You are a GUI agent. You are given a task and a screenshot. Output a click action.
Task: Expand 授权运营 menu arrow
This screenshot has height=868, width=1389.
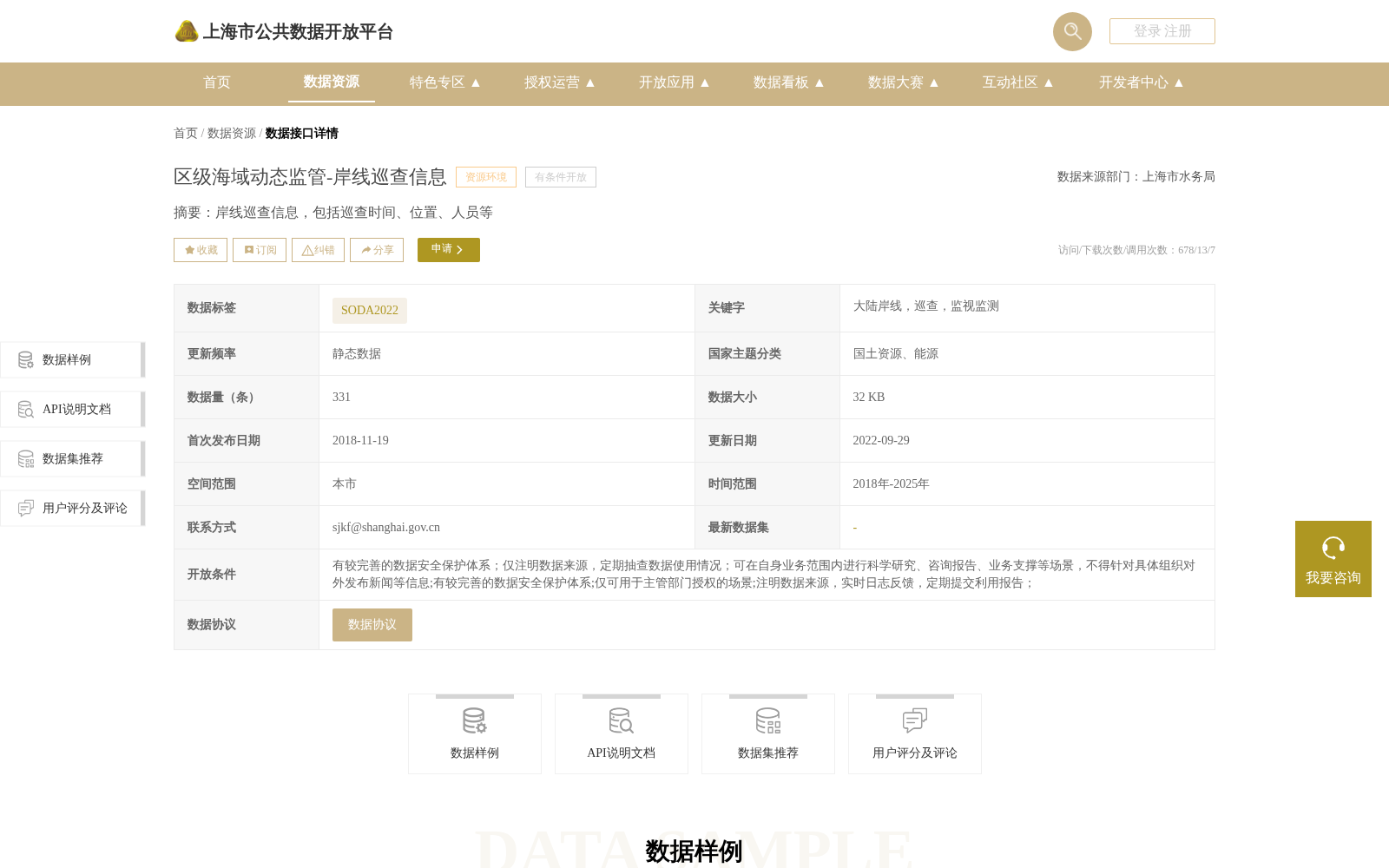coord(590,82)
